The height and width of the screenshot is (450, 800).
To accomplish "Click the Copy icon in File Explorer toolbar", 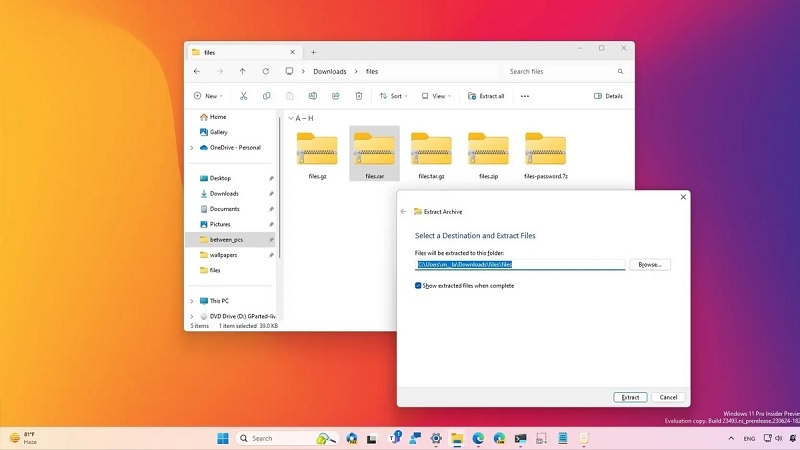I will click(x=266, y=96).
